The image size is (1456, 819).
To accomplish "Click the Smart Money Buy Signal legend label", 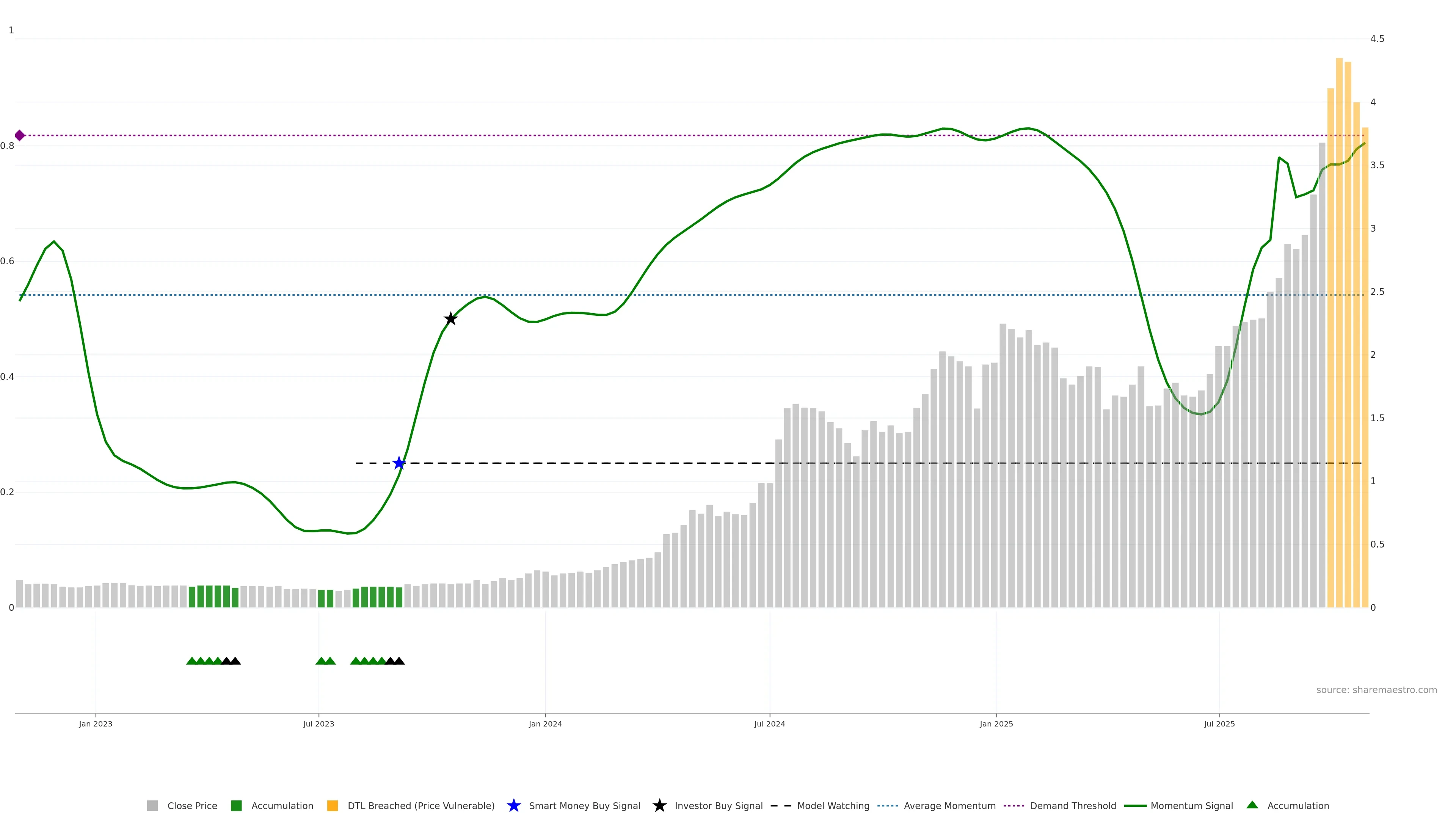I will pos(584,806).
